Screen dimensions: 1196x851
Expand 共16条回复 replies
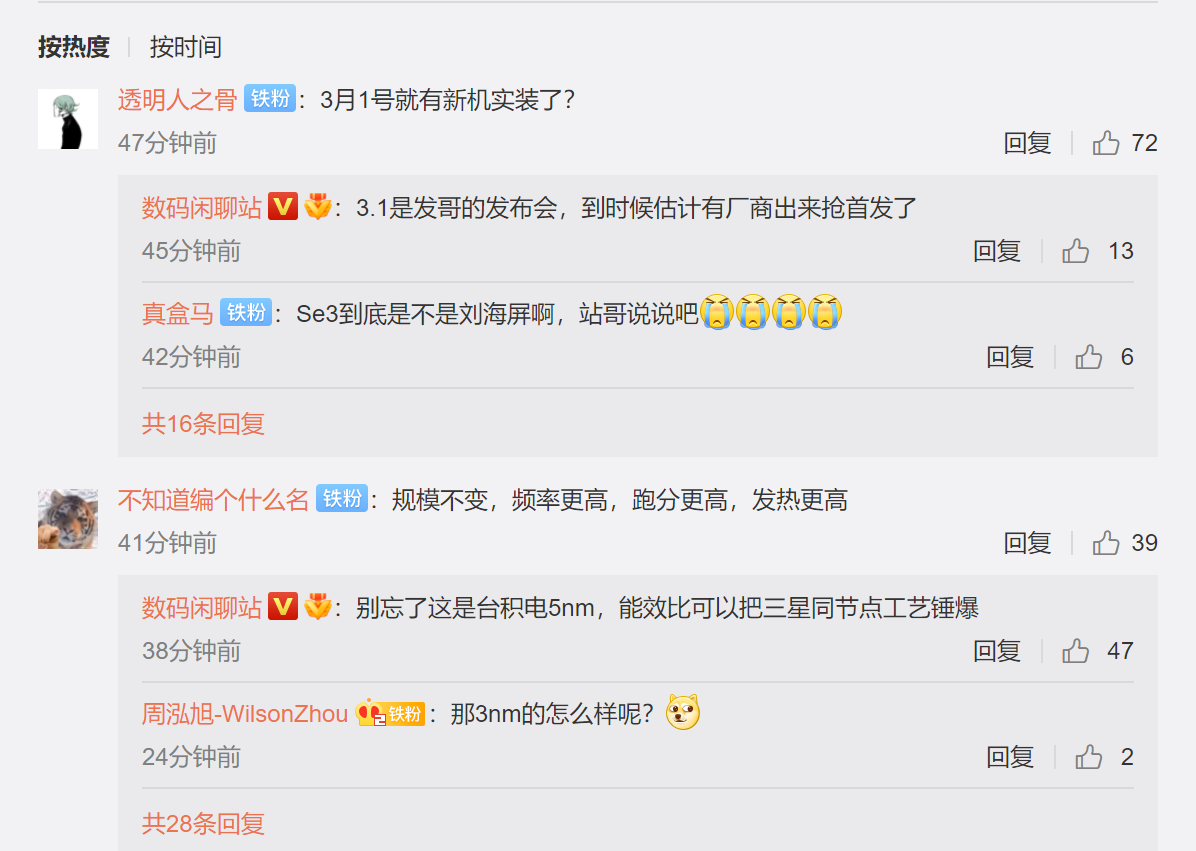(x=203, y=423)
